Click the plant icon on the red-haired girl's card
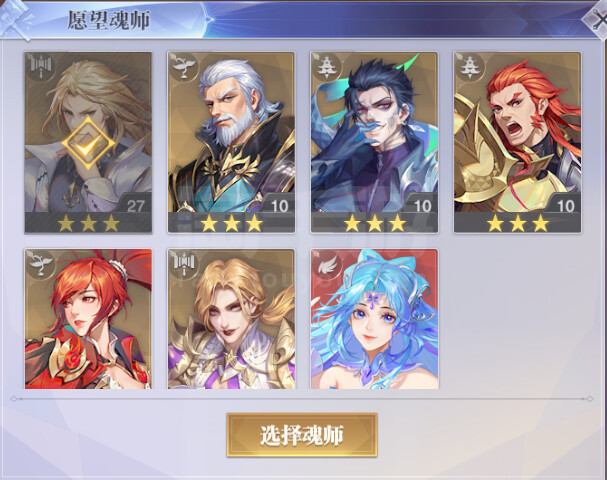 (40, 265)
